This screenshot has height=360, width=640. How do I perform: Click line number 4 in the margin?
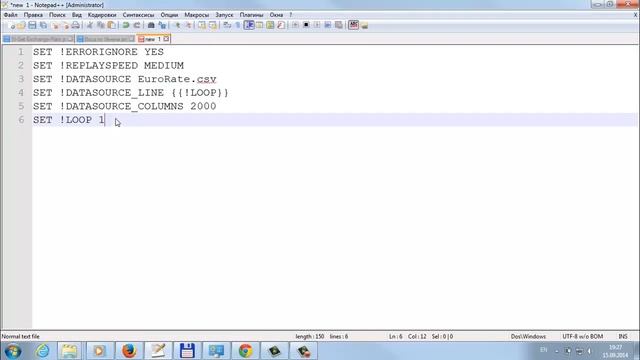click(21, 93)
